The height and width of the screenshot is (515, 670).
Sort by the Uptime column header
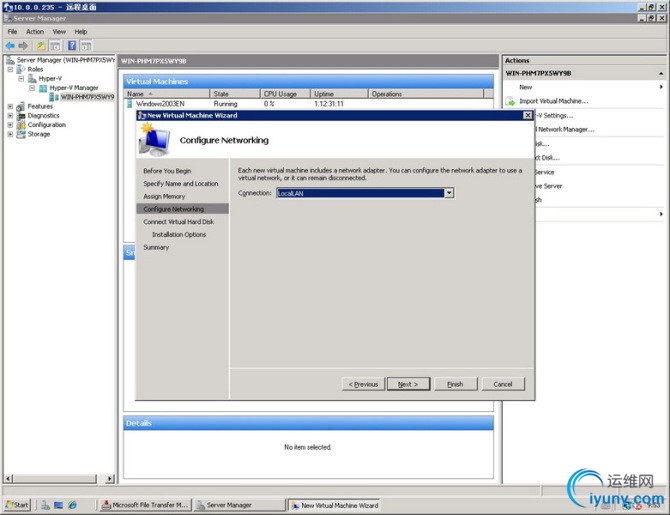click(x=339, y=94)
